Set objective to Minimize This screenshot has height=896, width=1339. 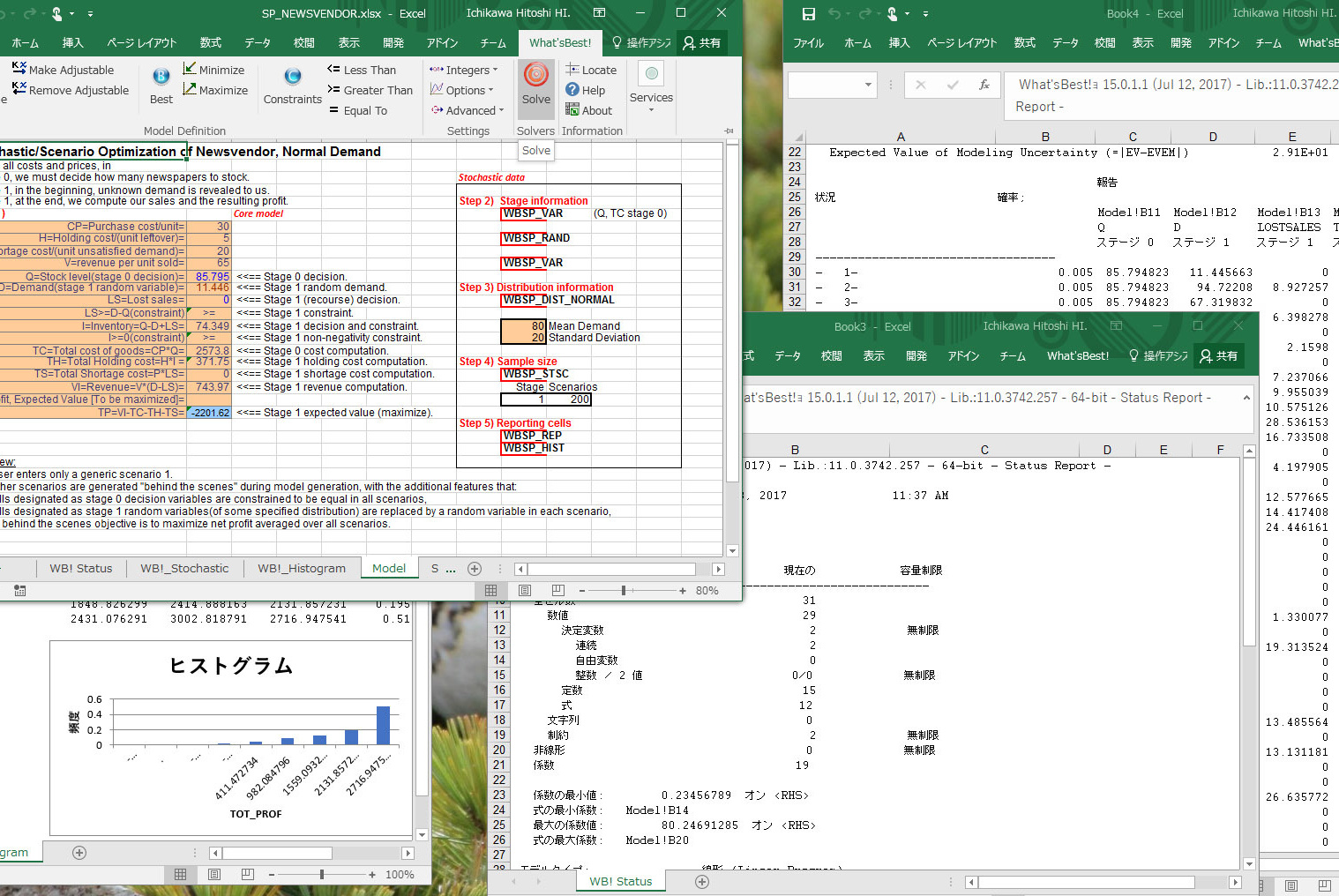pos(214,70)
